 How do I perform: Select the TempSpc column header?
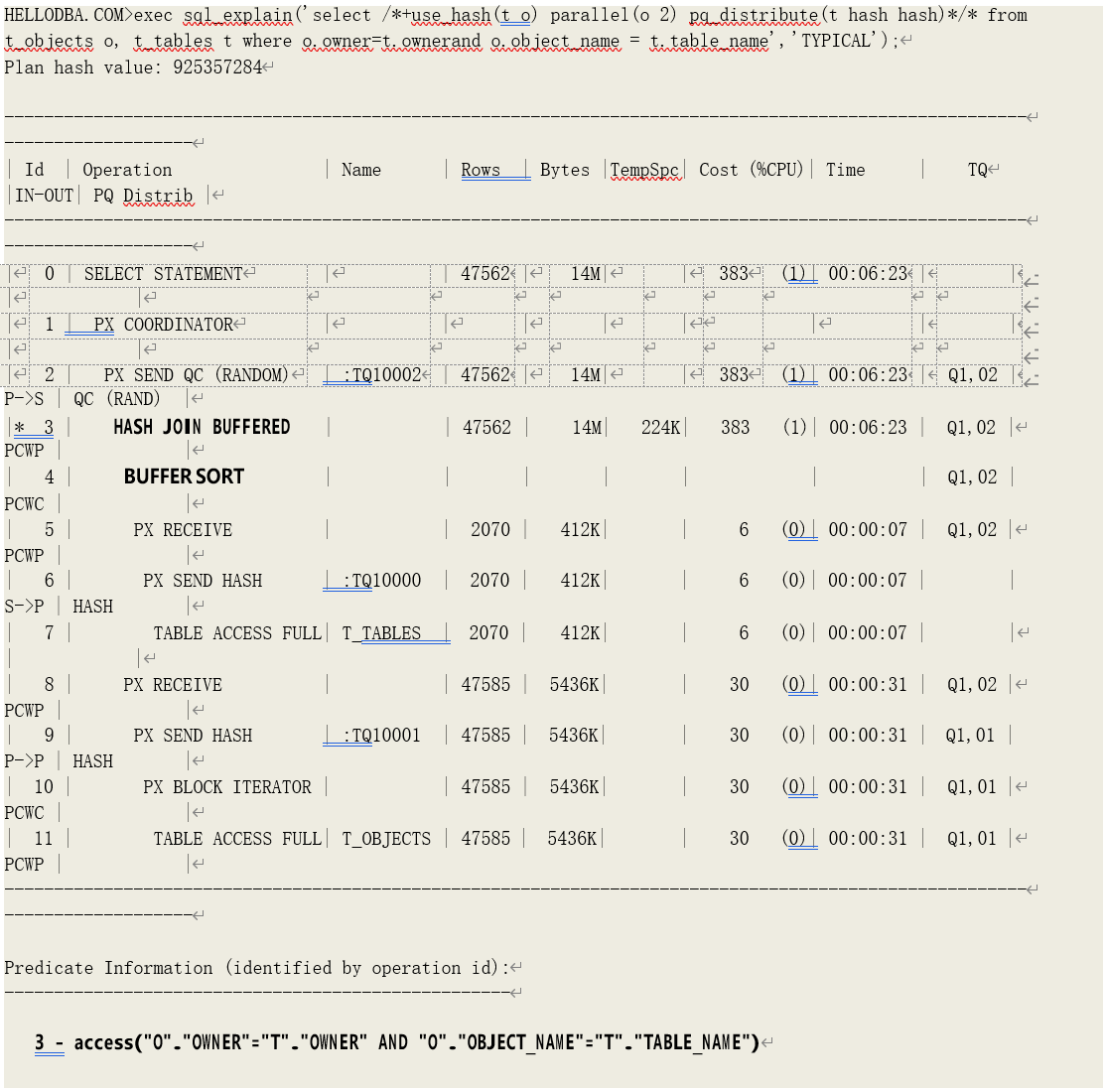coord(643,170)
